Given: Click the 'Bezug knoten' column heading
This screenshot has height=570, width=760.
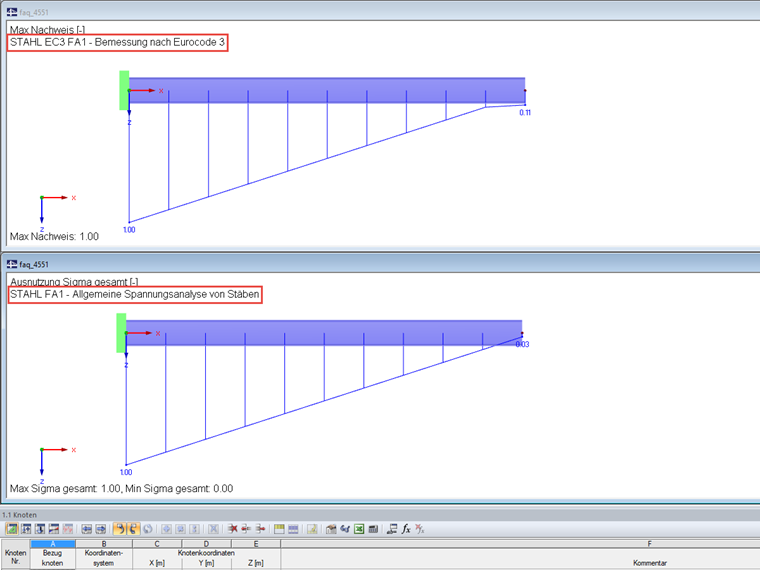Looking at the screenshot, I should pyautogui.click(x=53, y=558).
